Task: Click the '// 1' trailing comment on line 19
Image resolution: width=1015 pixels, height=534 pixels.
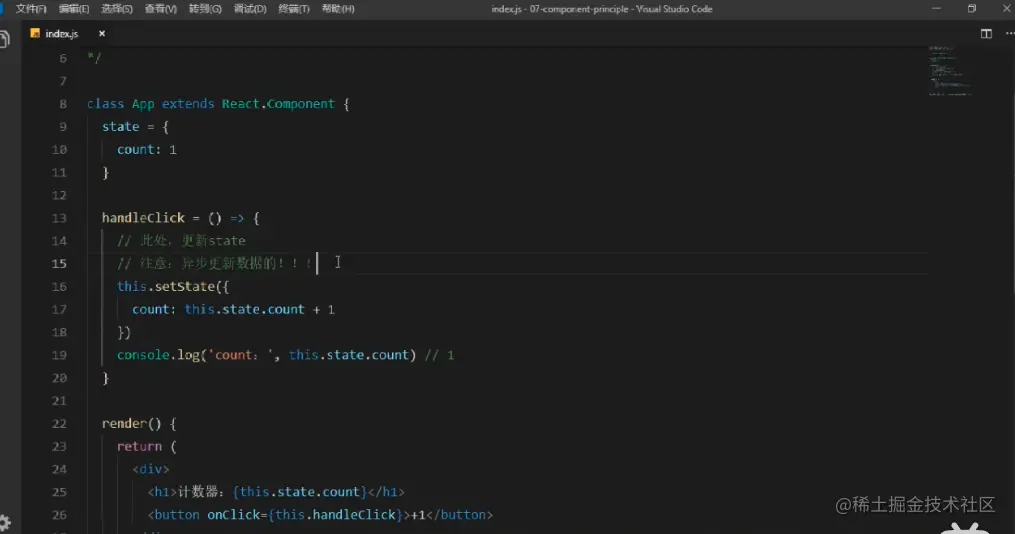Action: coord(440,355)
